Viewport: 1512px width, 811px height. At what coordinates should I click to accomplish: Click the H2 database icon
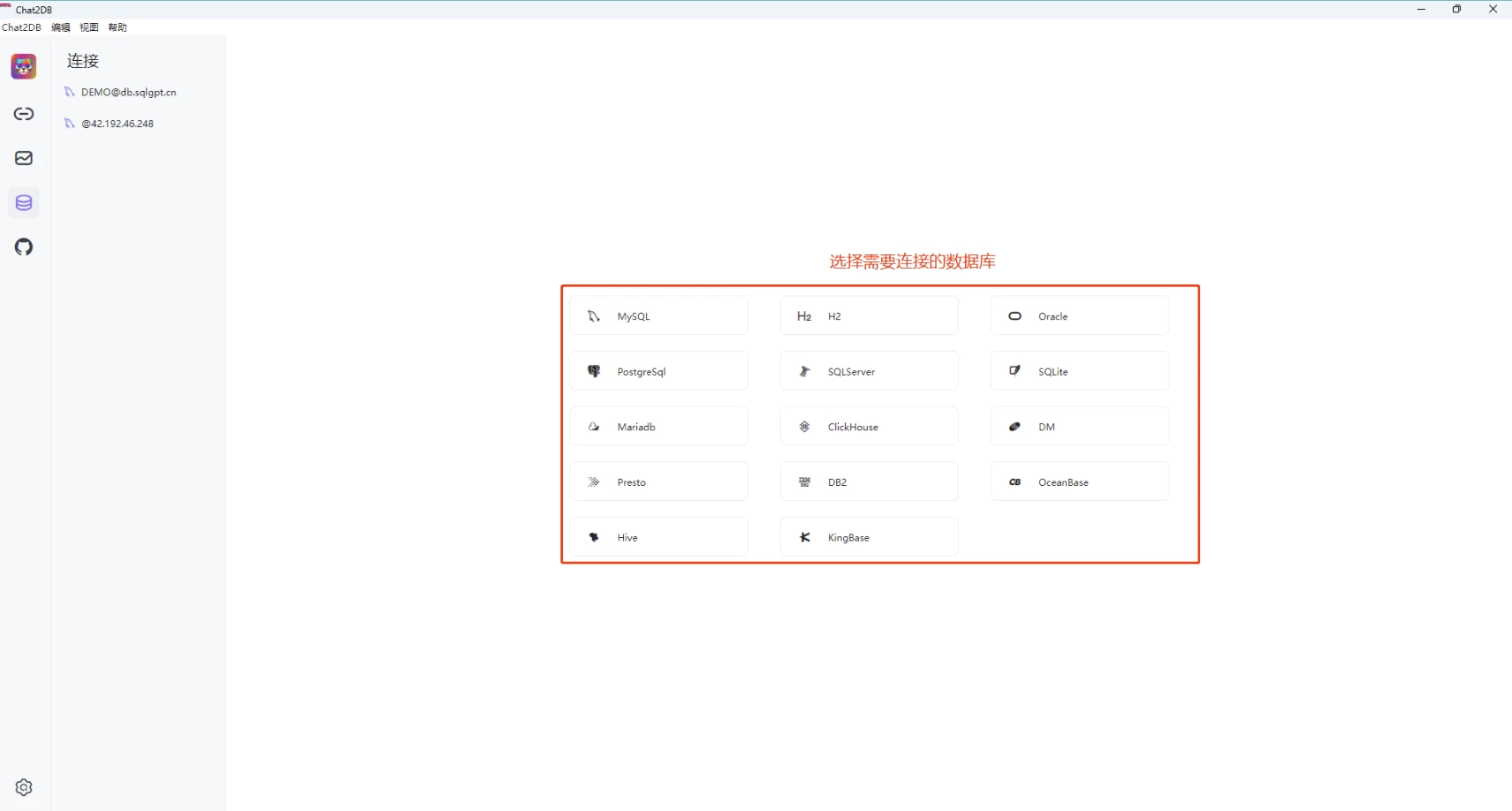[804, 316]
